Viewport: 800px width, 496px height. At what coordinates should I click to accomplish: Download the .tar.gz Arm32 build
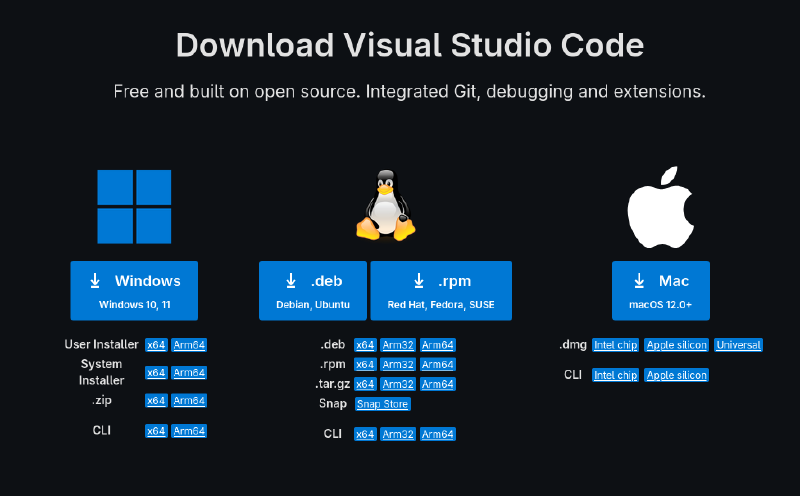coord(398,384)
